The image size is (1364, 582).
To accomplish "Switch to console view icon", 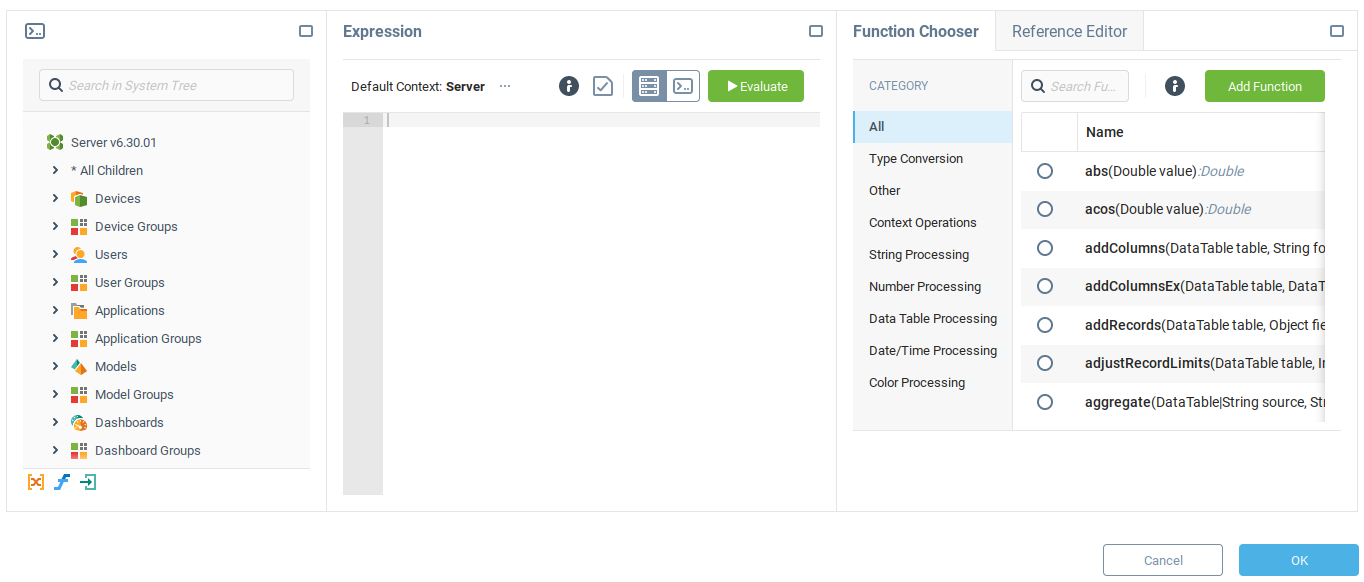I will pos(683,86).
